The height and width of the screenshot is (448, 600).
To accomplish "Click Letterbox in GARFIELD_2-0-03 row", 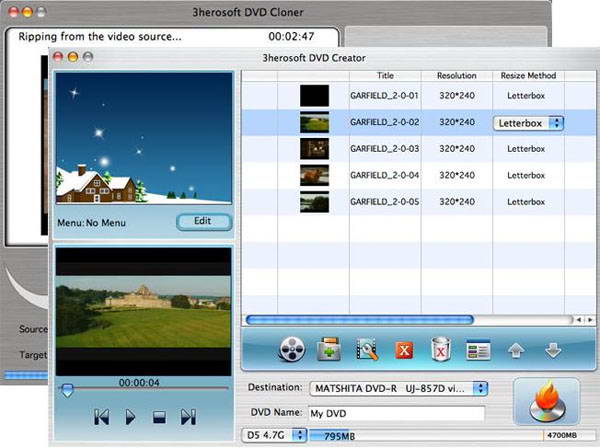I will pyautogui.click(x=526, y=149).
